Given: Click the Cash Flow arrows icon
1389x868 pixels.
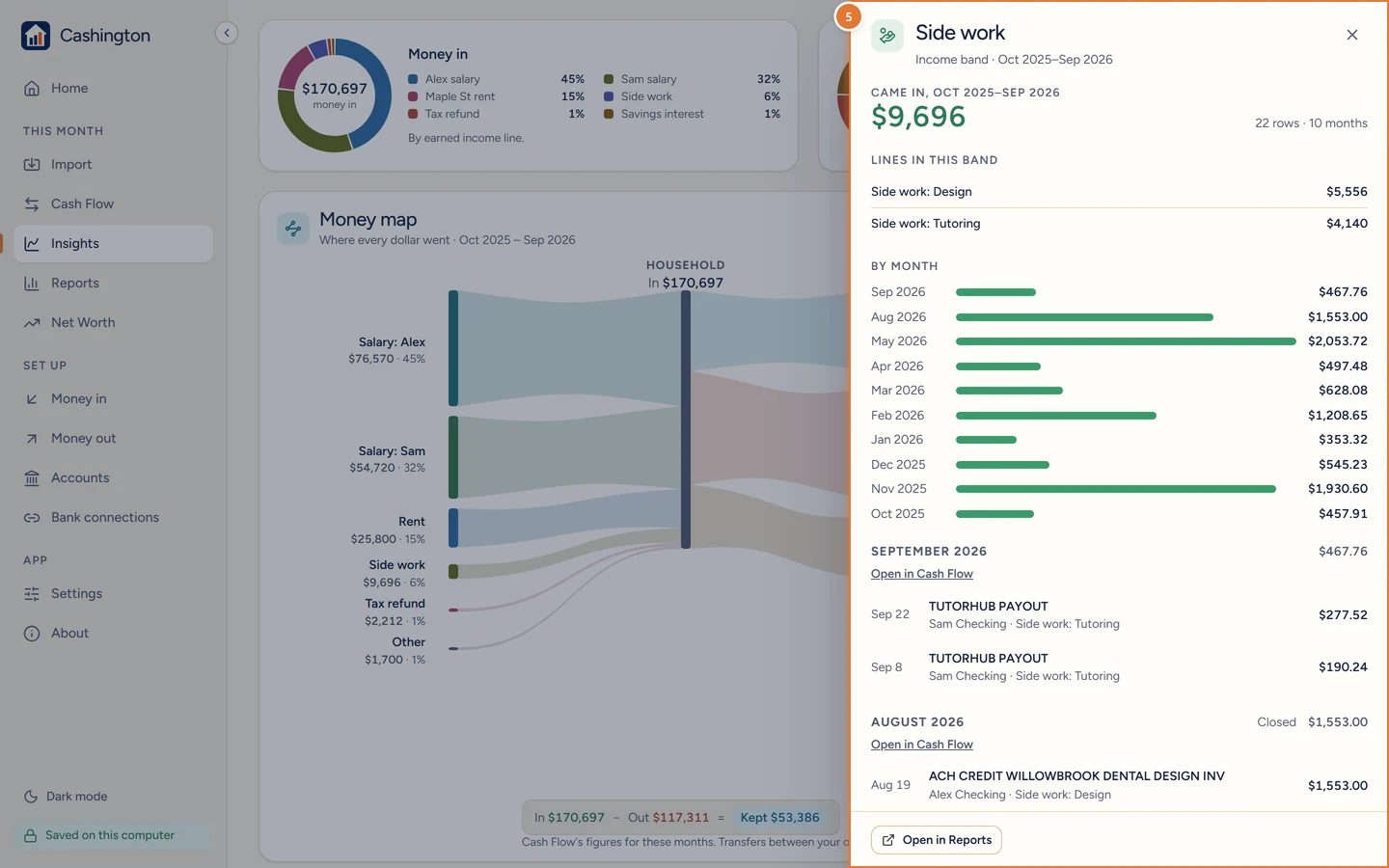Looking at the screenshot, I should tap(32, 204).
